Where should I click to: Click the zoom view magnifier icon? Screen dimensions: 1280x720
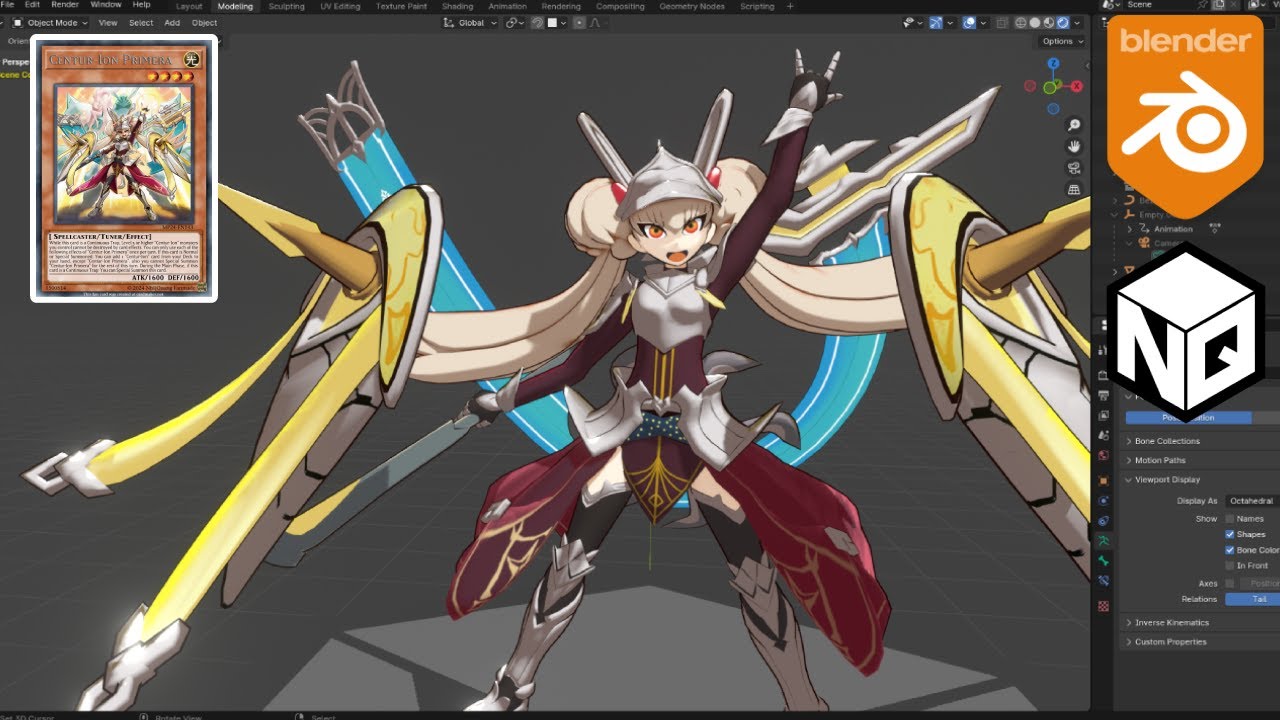click(1074, 125)
